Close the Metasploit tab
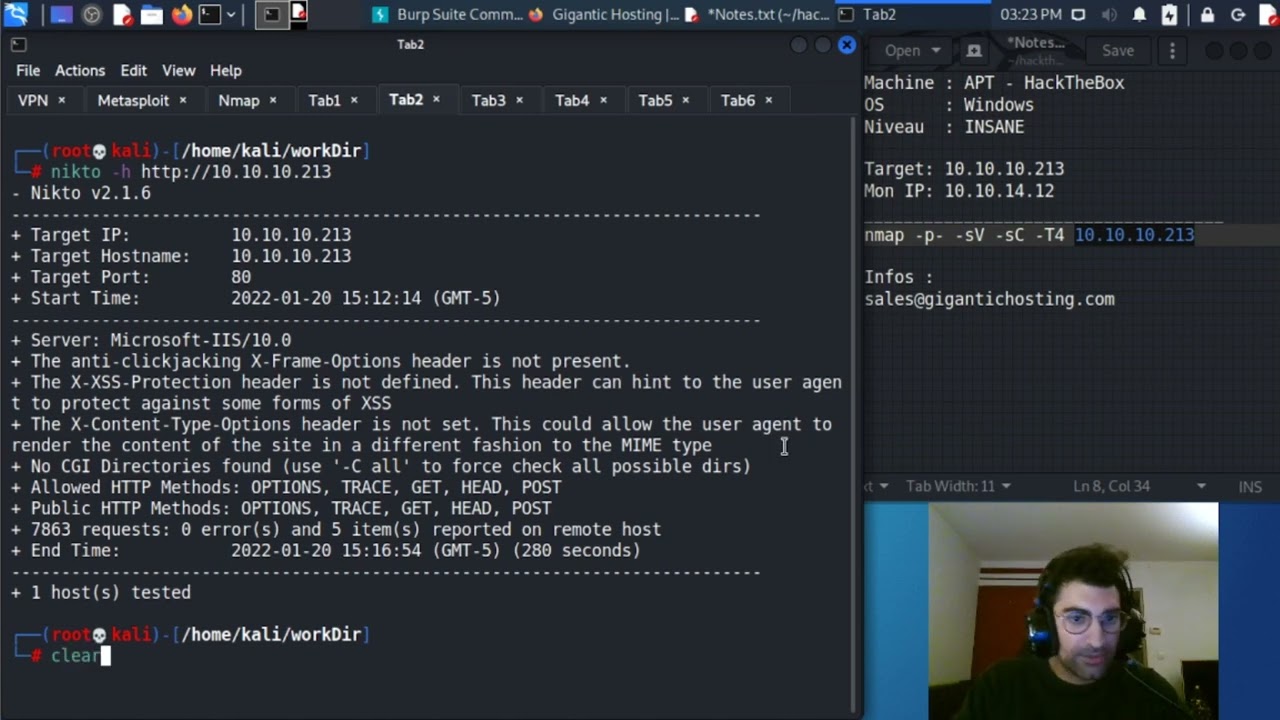Image resolution: width=1280 pixels, height=720 pixels. [182, 100]
